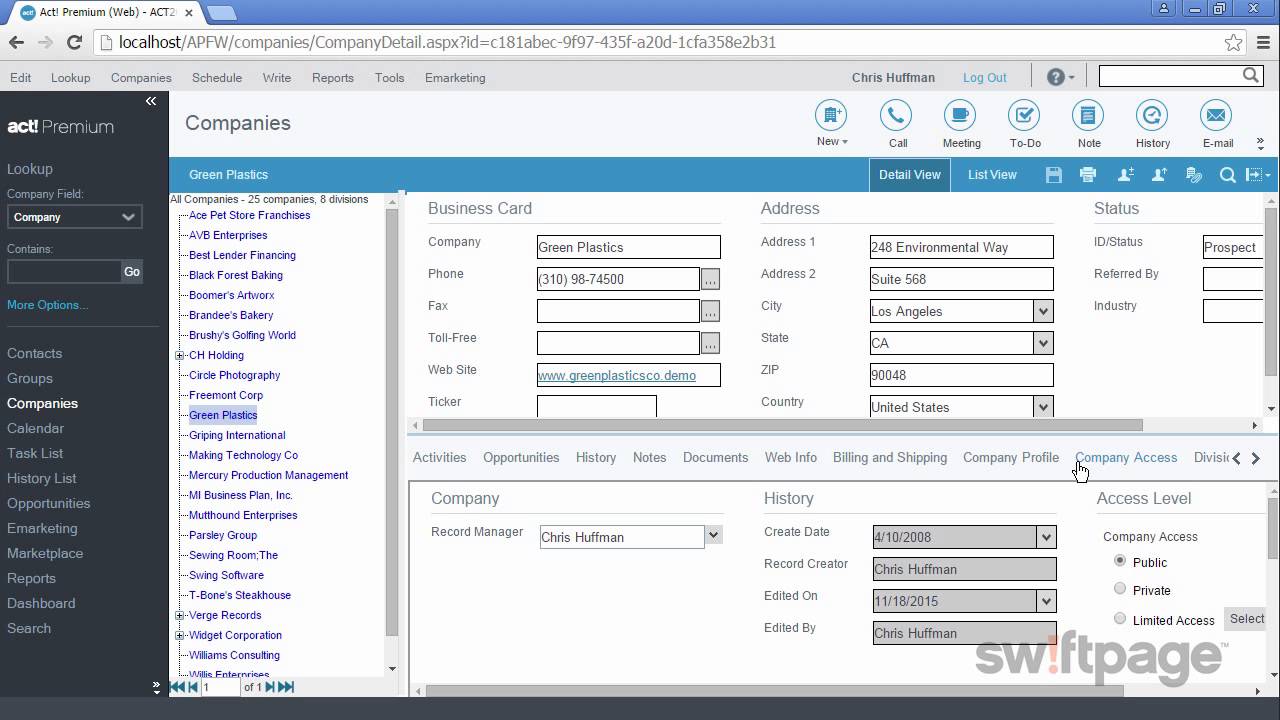Open the export arrow dropdown in blue bar
1280x720 pixels.
(1258, 175)
